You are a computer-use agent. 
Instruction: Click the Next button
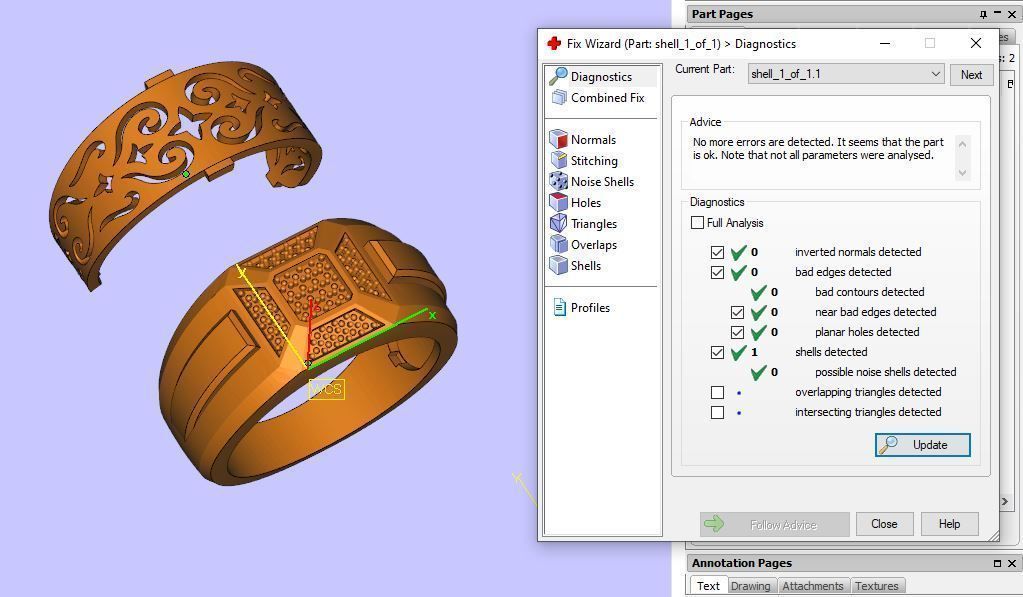point(971,74)
